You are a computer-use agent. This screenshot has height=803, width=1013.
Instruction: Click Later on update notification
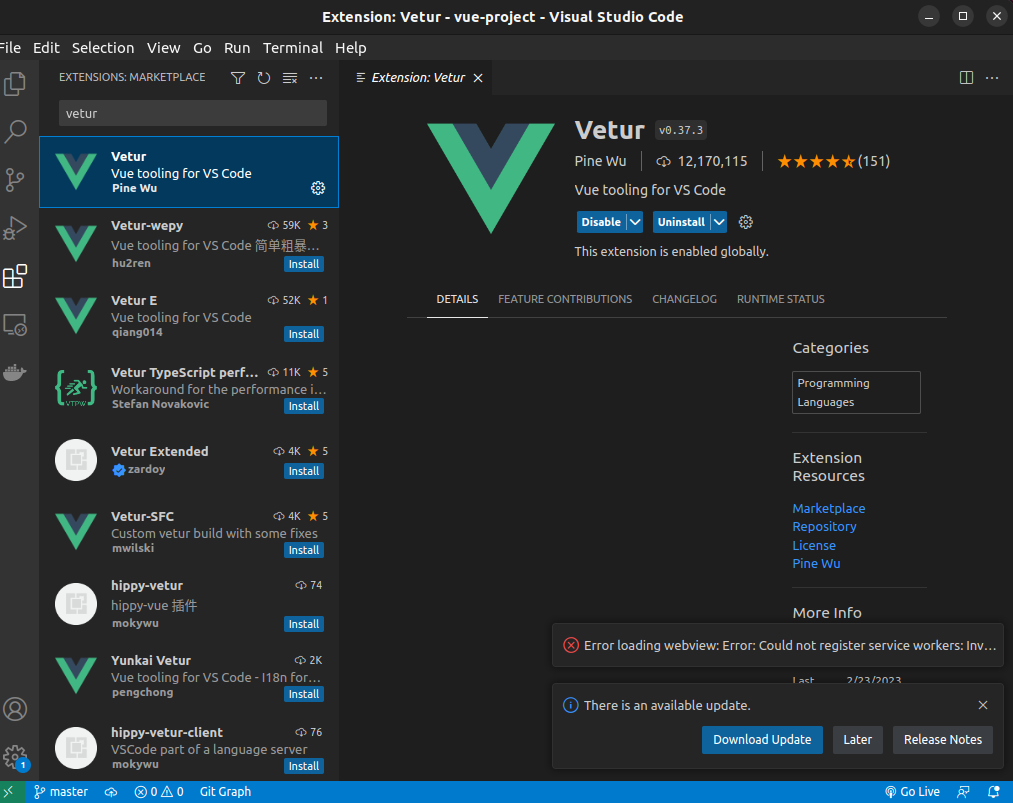857,740
